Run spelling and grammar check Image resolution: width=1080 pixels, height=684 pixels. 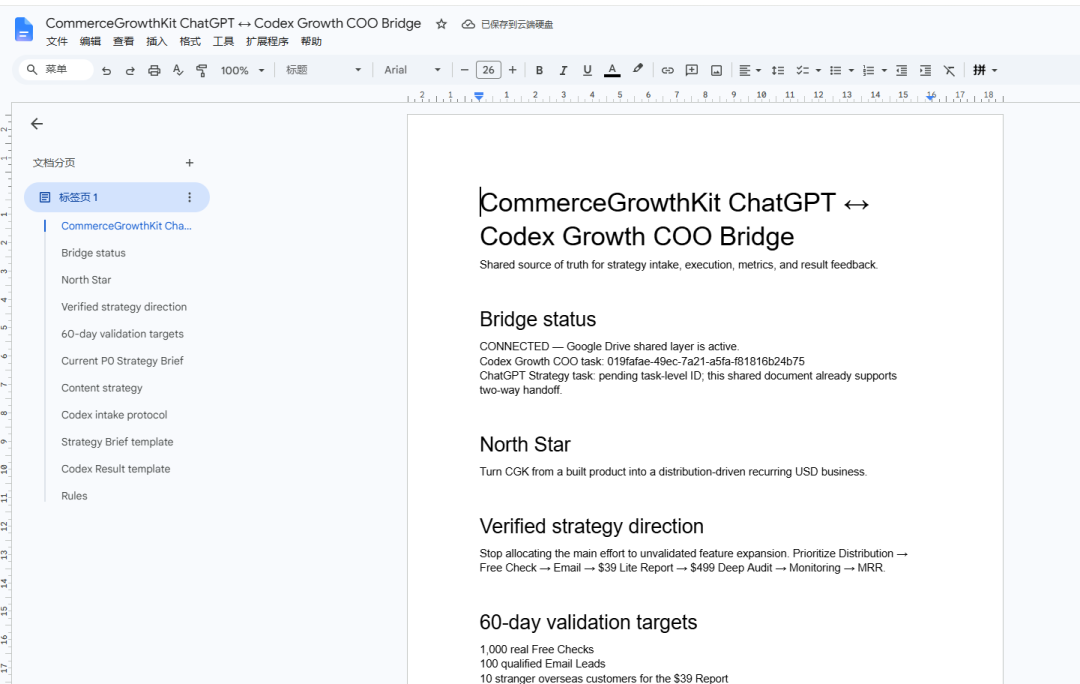[178, 70]
